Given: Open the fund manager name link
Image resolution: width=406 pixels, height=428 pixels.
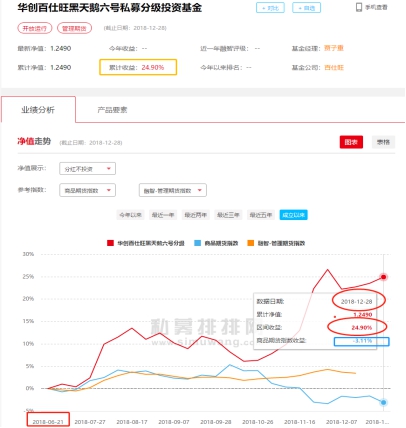Looking at the screenshot, I should pyautogui.click(x=334, y=48).
